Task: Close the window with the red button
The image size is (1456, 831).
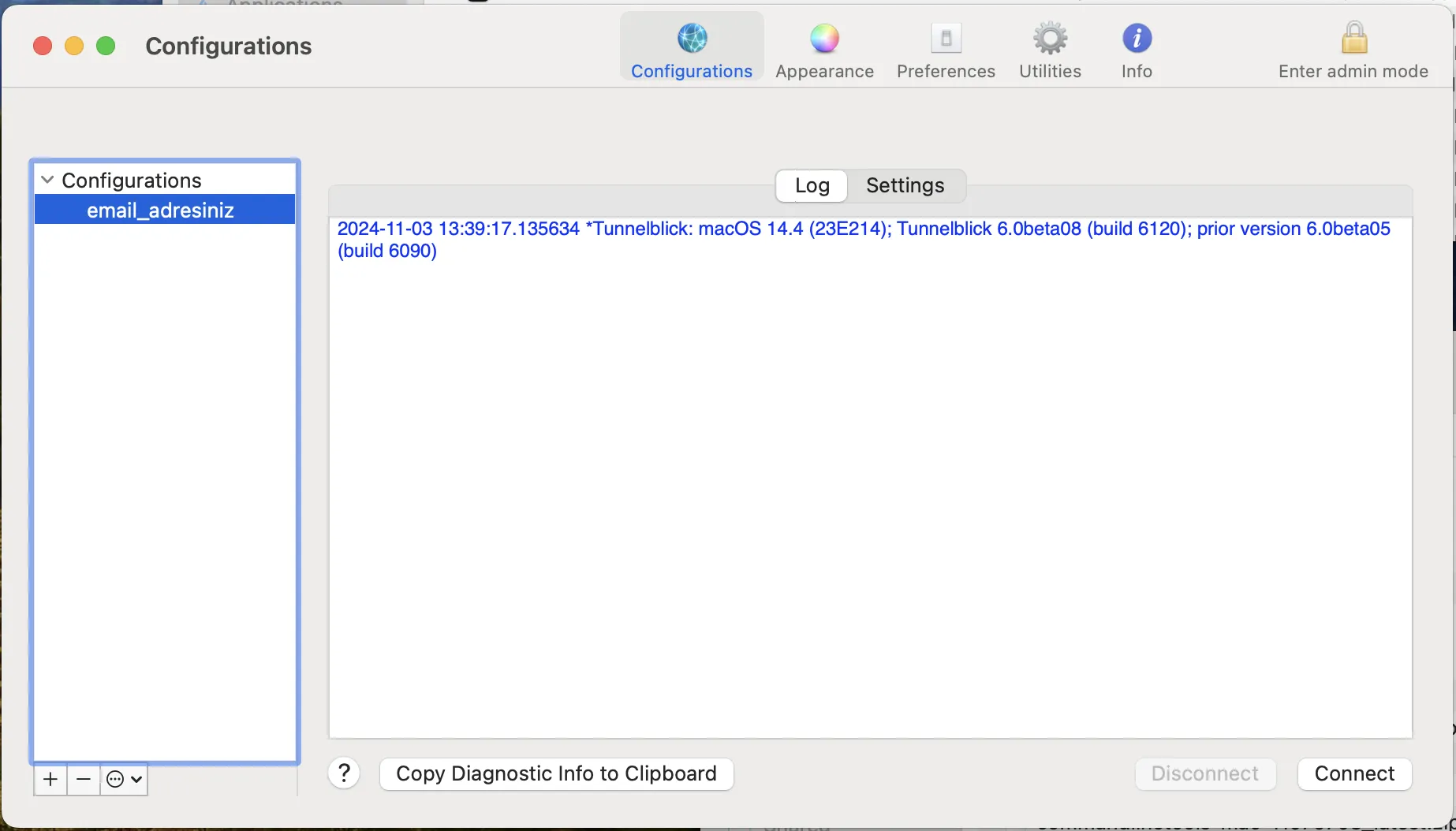Action: pos(43,46)
